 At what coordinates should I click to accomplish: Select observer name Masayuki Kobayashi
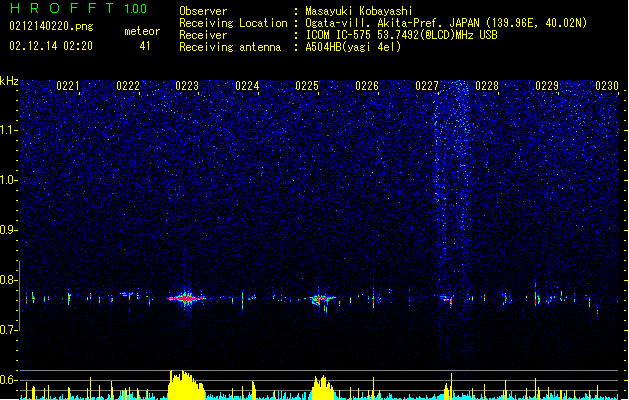(359, 11)
